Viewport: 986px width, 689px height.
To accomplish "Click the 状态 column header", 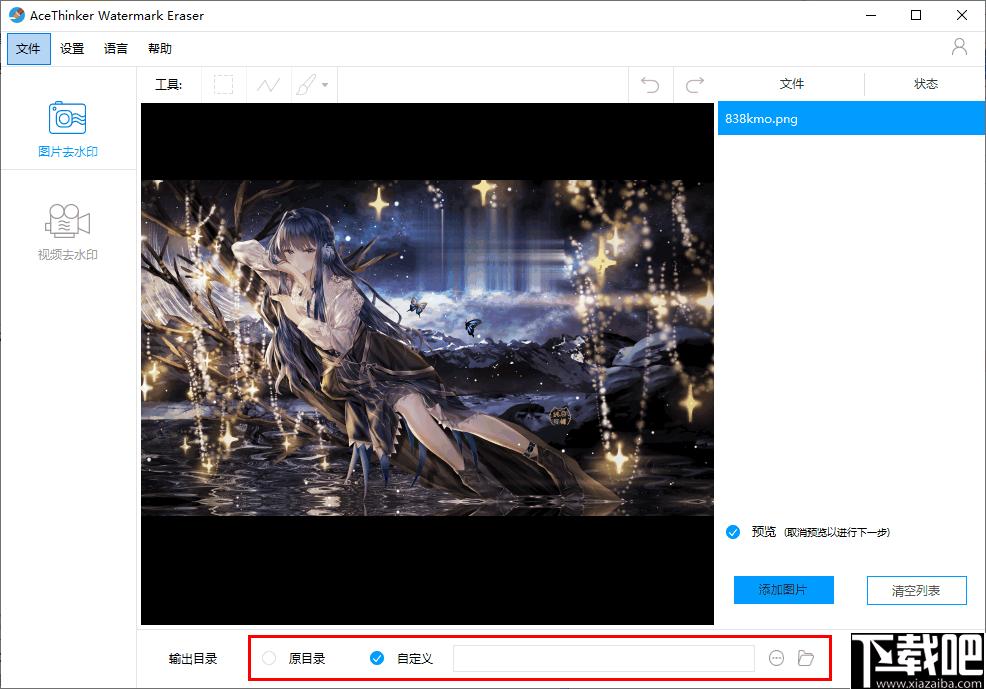I will click(x=925, y=84).
